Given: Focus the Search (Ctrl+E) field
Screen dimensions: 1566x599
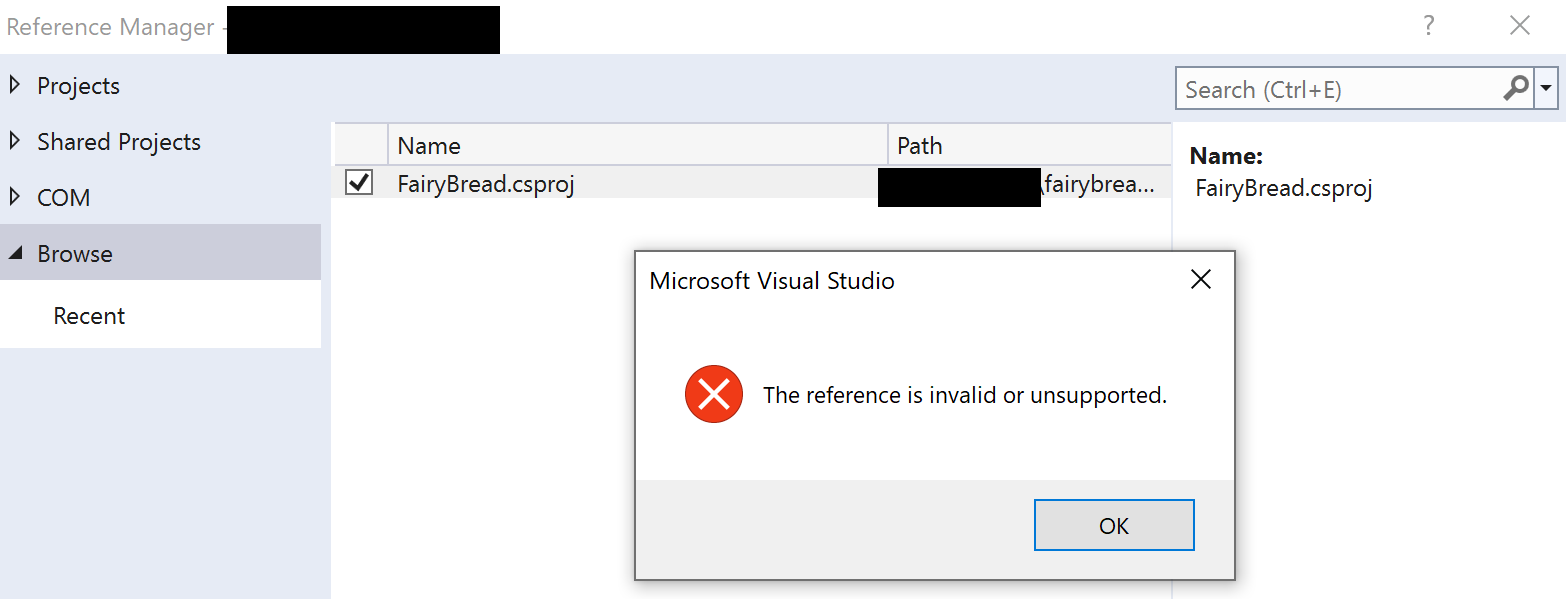Looking at the screenshot, I should 1340,89.
